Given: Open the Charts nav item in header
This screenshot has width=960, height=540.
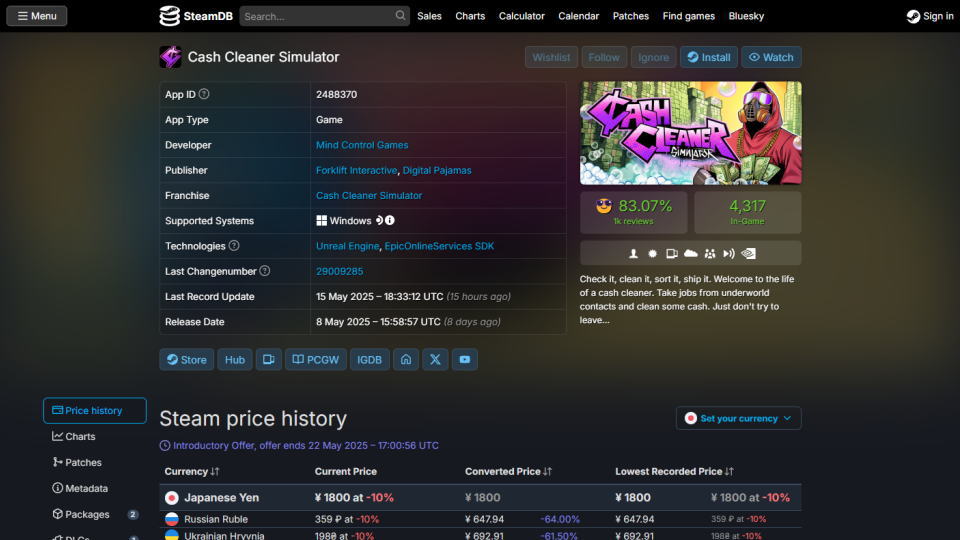Looking at the screenshot, I should click(470, 16).
